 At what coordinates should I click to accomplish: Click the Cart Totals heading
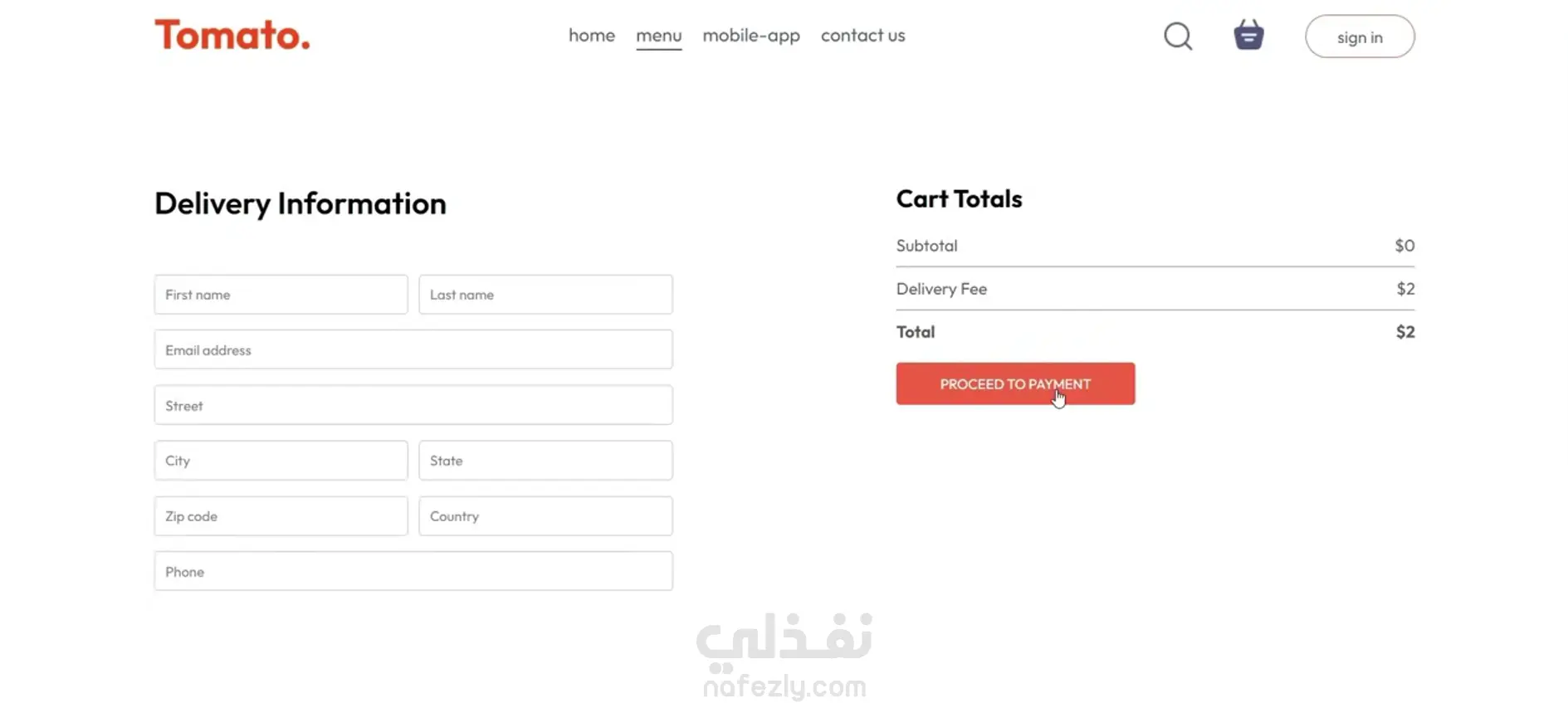[959, 199]
